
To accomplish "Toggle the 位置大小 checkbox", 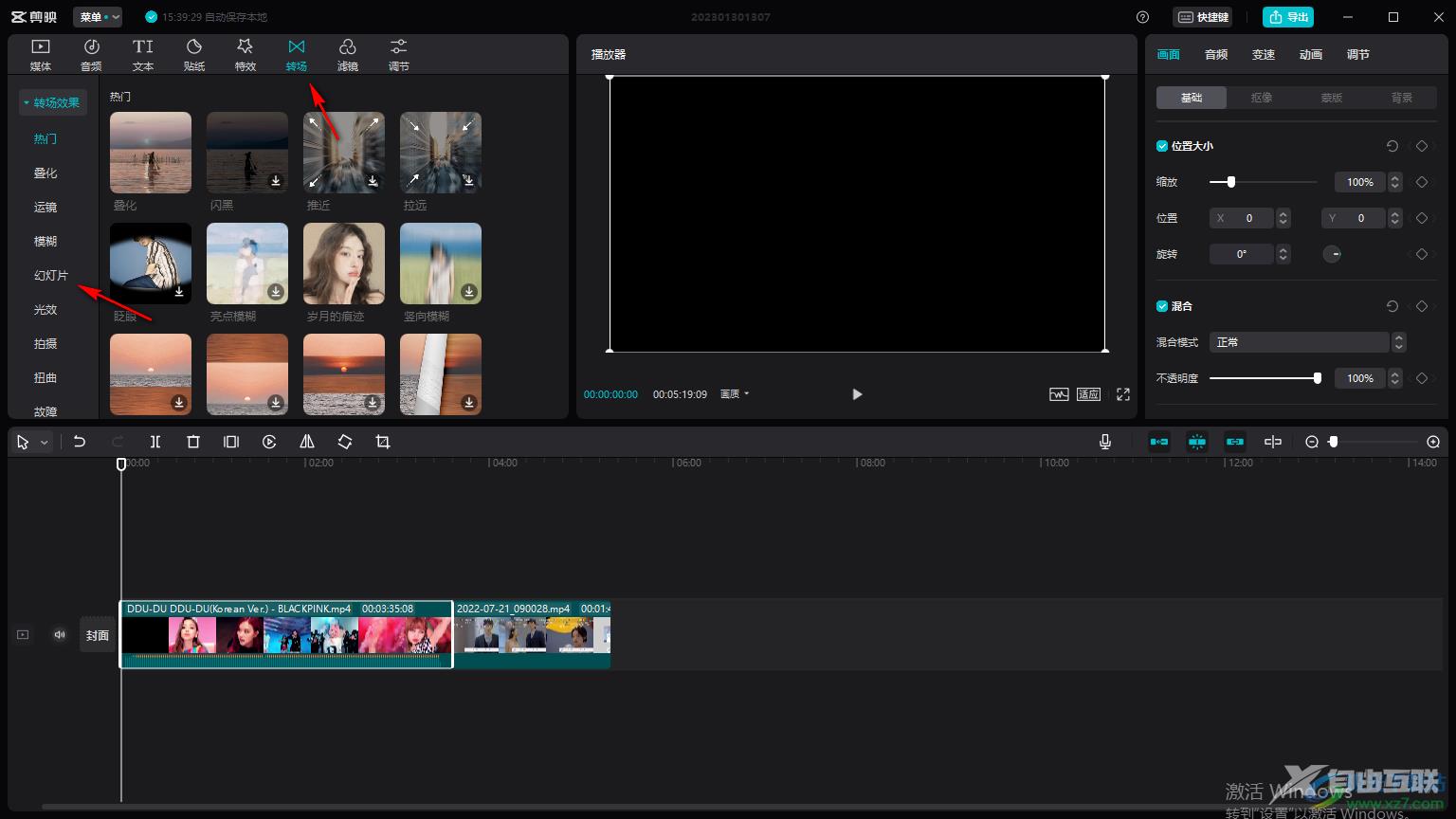I will [x=1162, y=146].
